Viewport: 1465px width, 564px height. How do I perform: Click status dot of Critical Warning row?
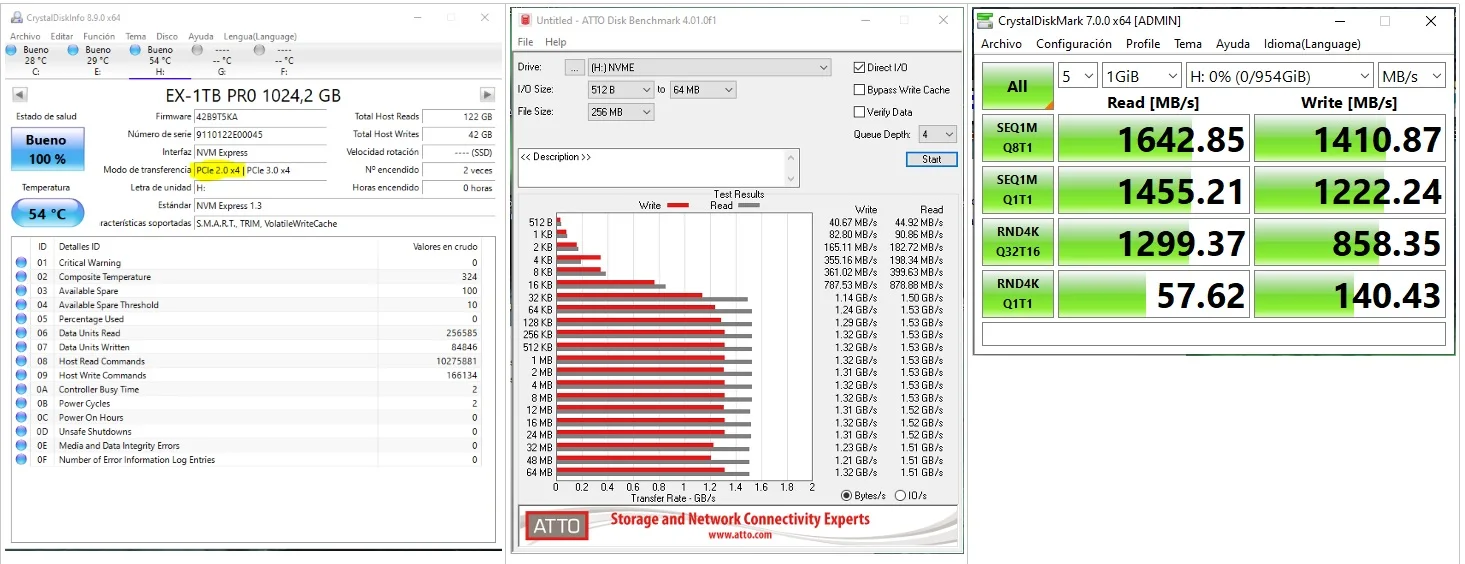(x=21, y=263)
